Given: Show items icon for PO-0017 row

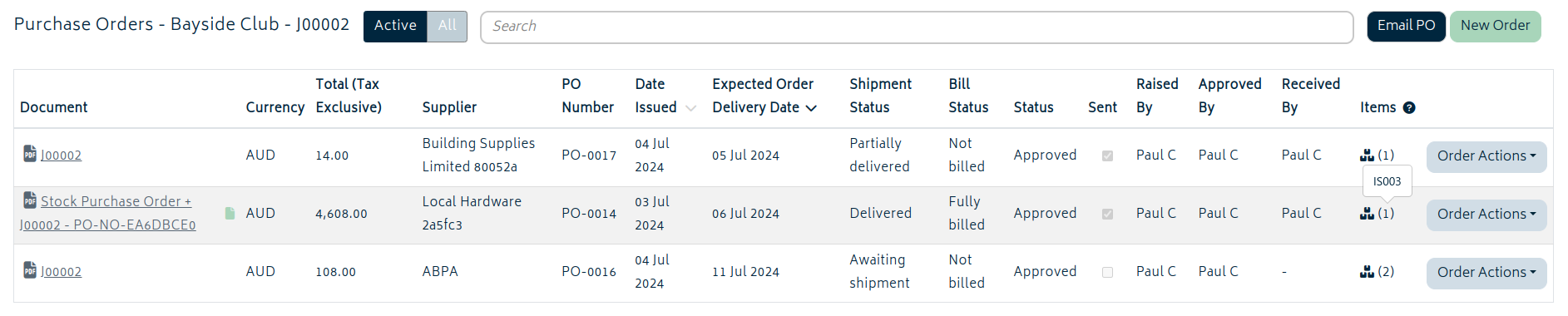Looking at the screenshot, I should [x=1367, y=156].
